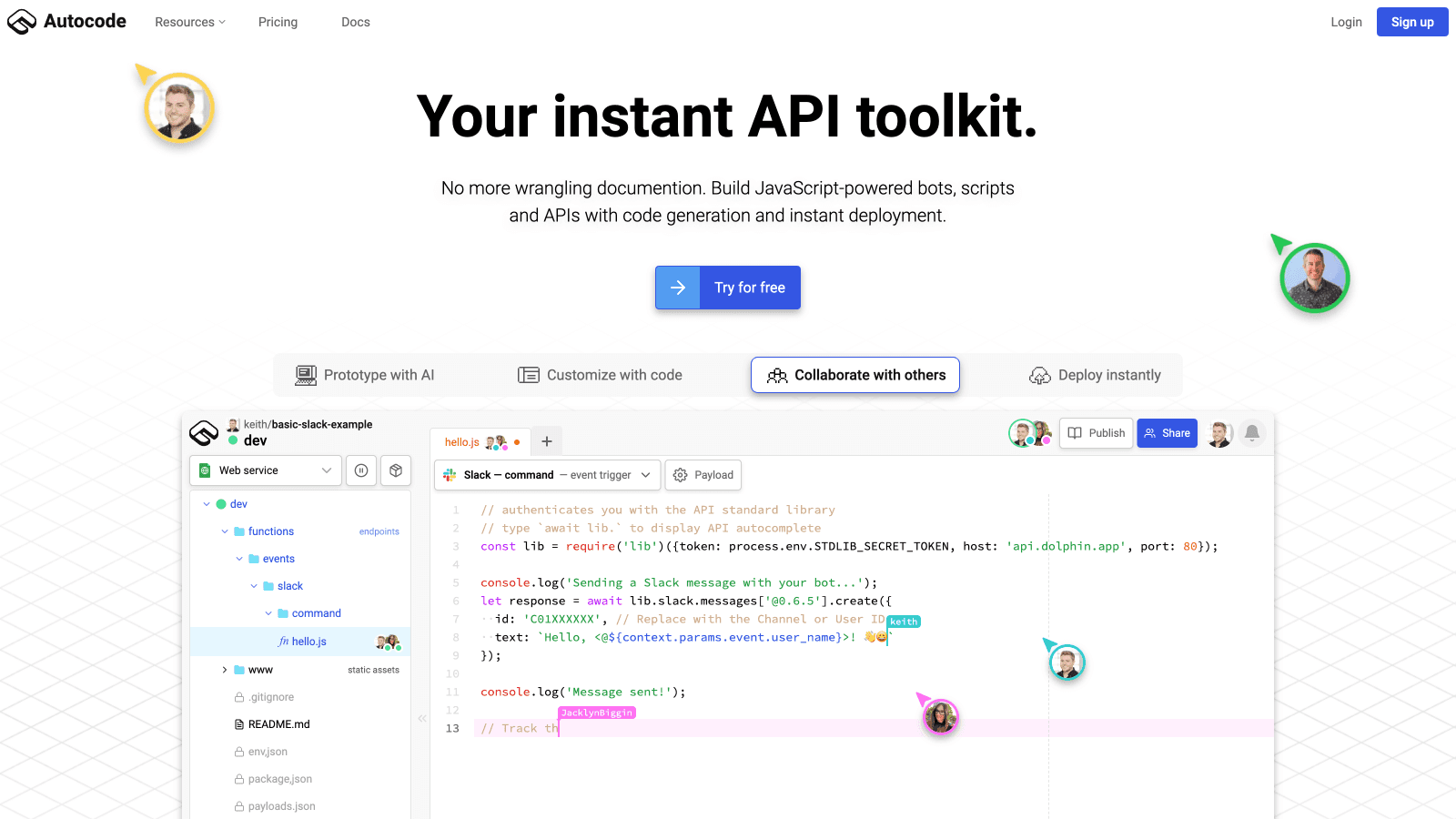Click the Publish button

[x=1096, y=433]
